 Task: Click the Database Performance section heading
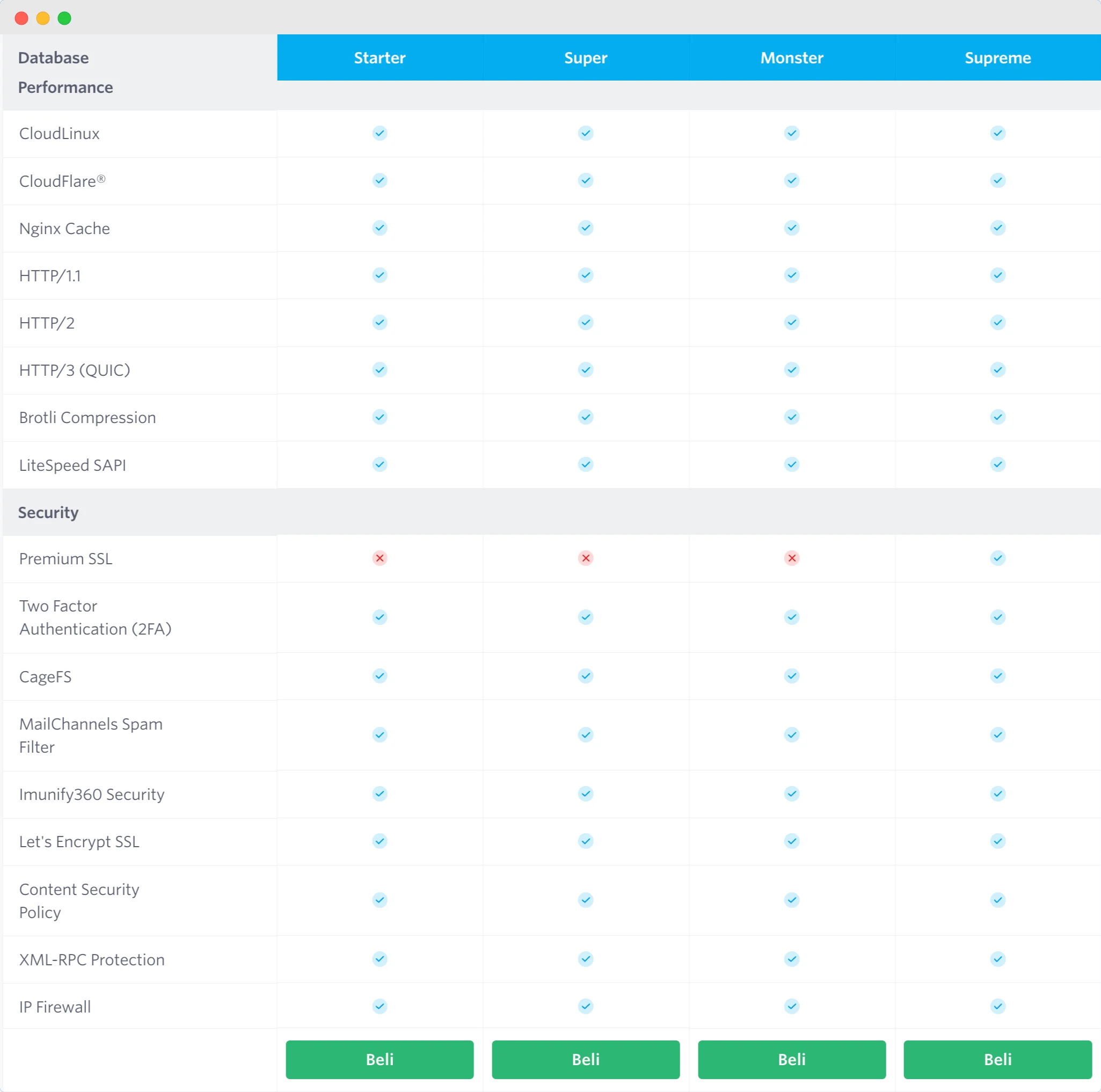[65, 72]
